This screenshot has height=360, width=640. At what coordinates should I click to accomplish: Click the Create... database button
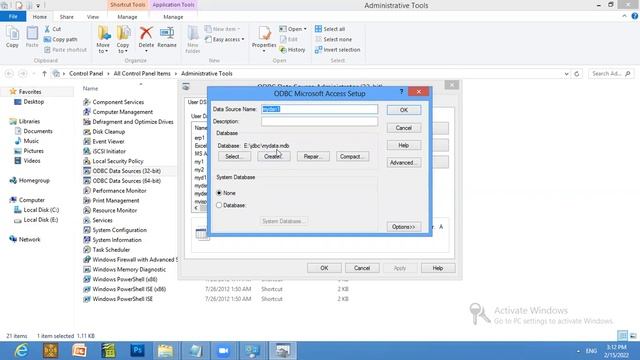273,156
